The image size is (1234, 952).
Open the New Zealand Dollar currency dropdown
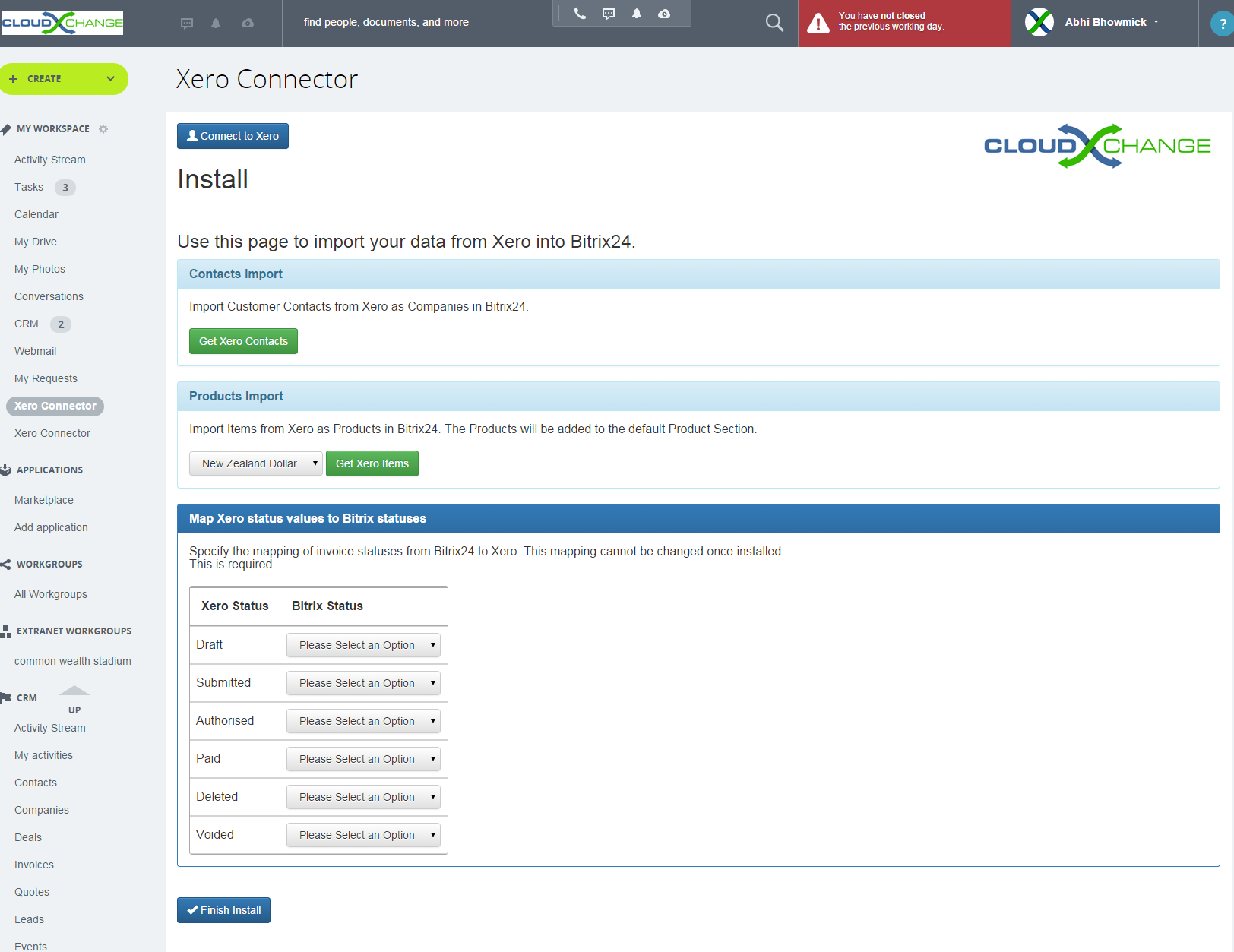[255, 463]
